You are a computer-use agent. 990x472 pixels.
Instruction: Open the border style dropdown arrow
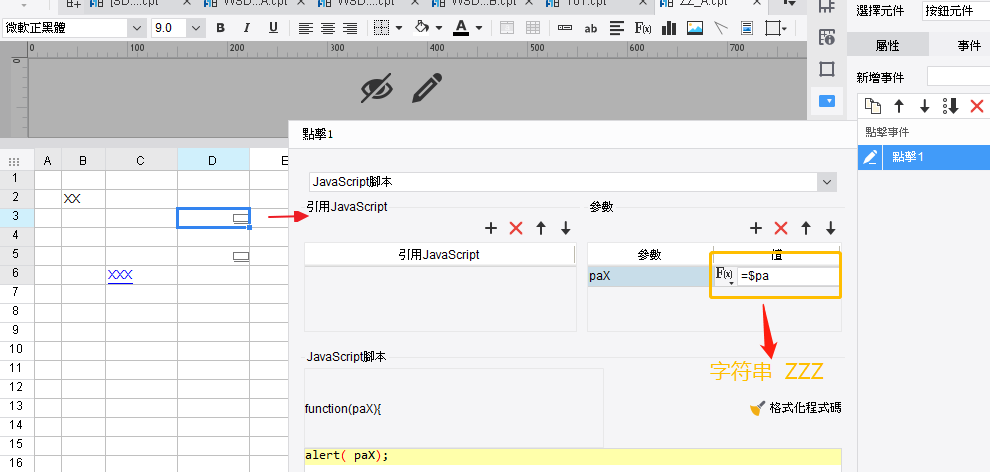pyautogui.click(x=399, y=28)
